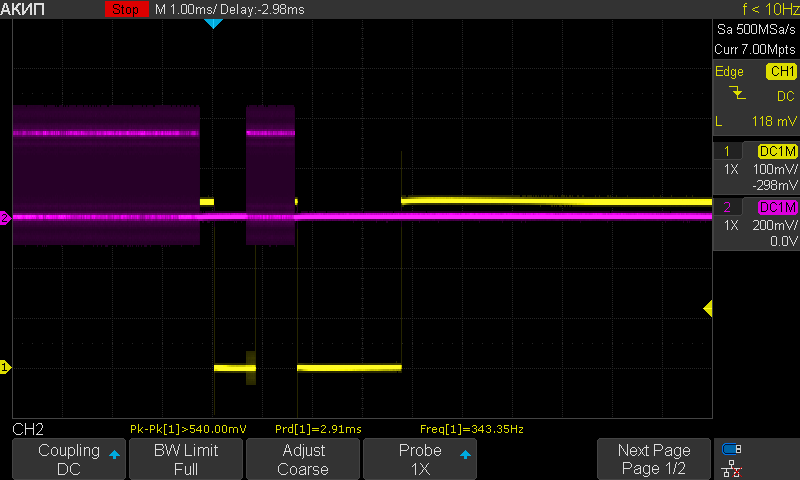Viewport: 800px width, 480px height.
Task: Click the falling edge trigger slope icon
Action: tap(737, 93)
